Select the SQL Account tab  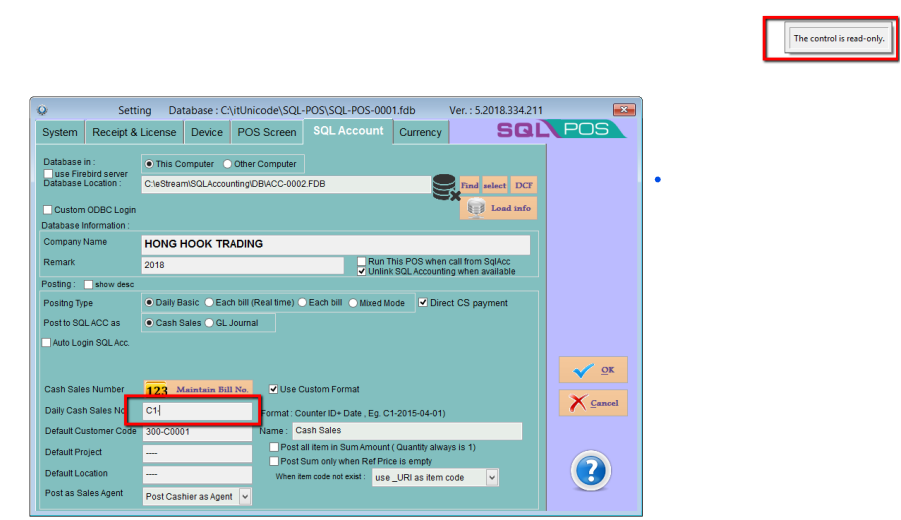click(348, 131)
